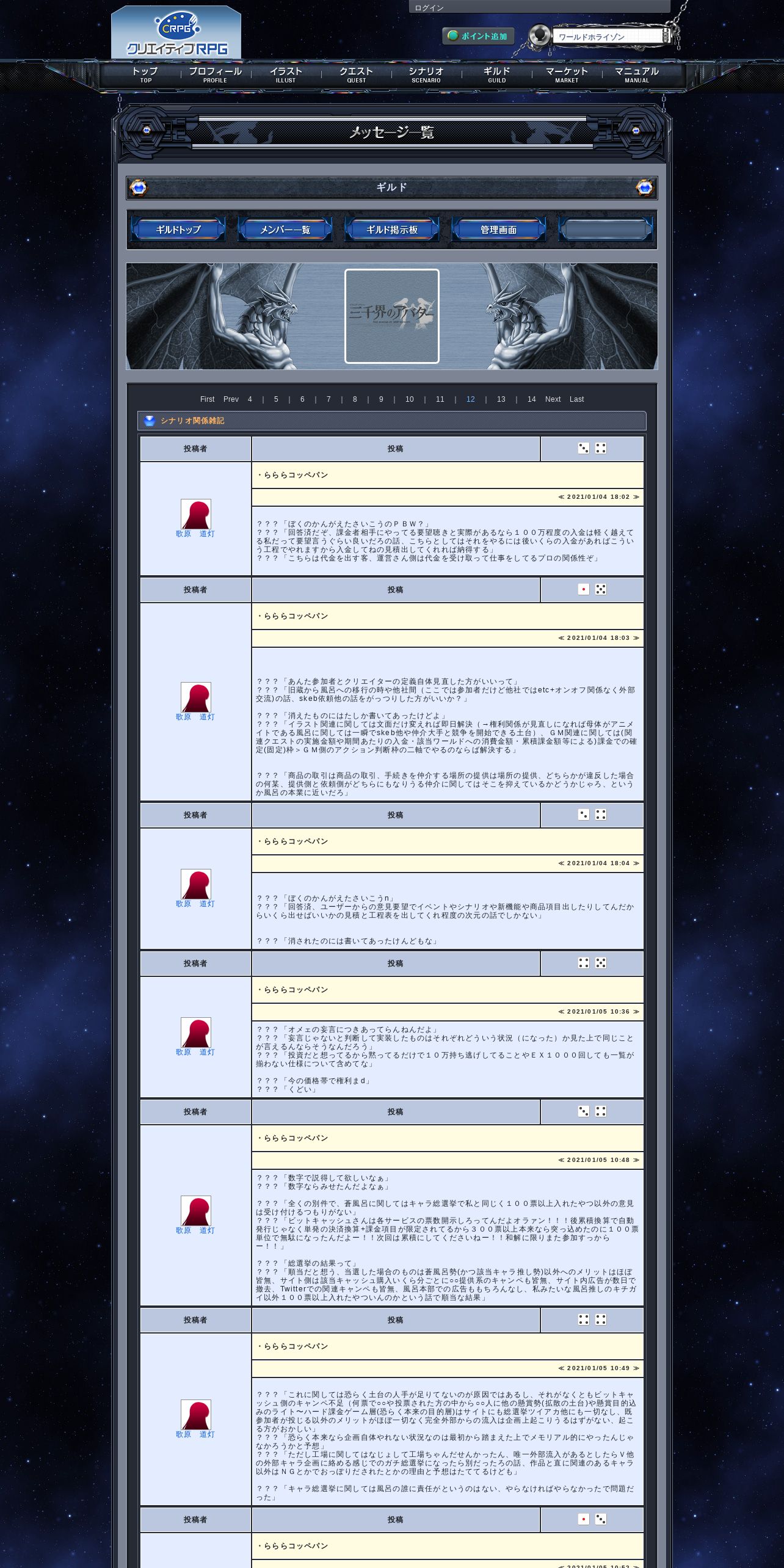Open poster avatar beside the 10:49 post
The image size is (784, 1568).
click(196, 1415)
